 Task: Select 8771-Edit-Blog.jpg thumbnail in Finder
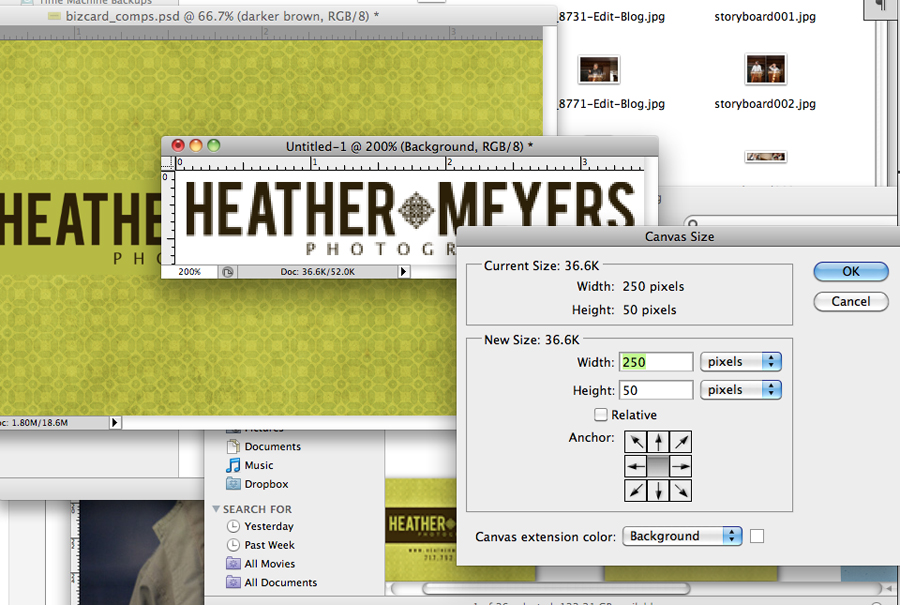point(599,70)
